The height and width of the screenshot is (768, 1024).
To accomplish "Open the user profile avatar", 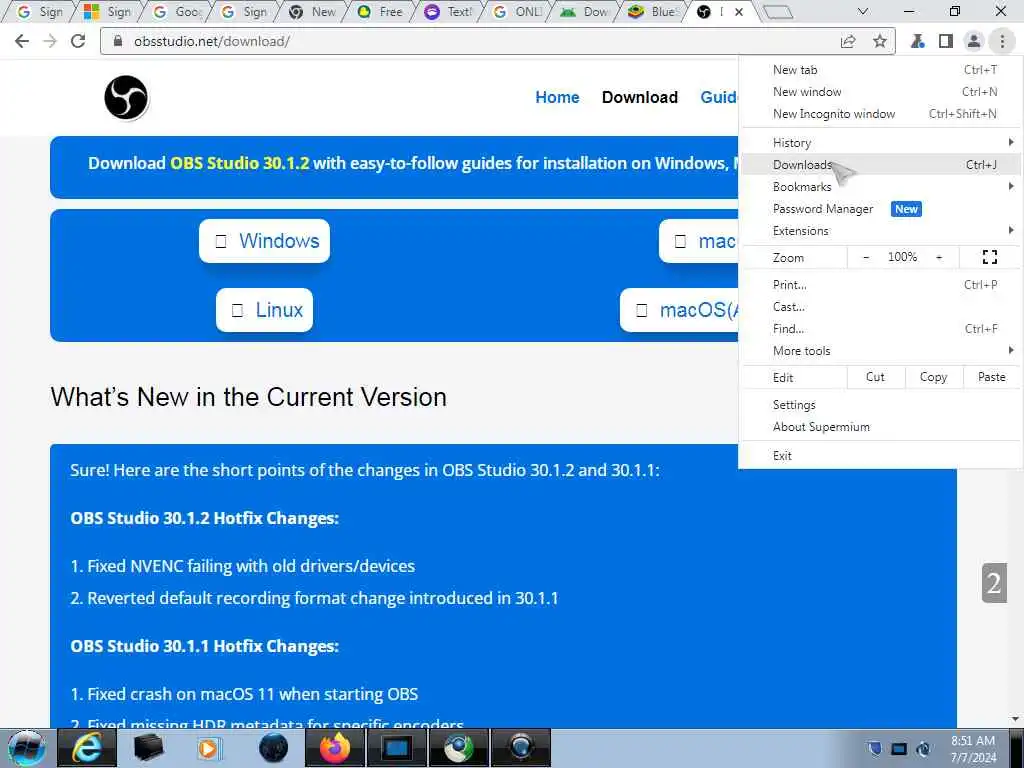I will click(974, 41).
